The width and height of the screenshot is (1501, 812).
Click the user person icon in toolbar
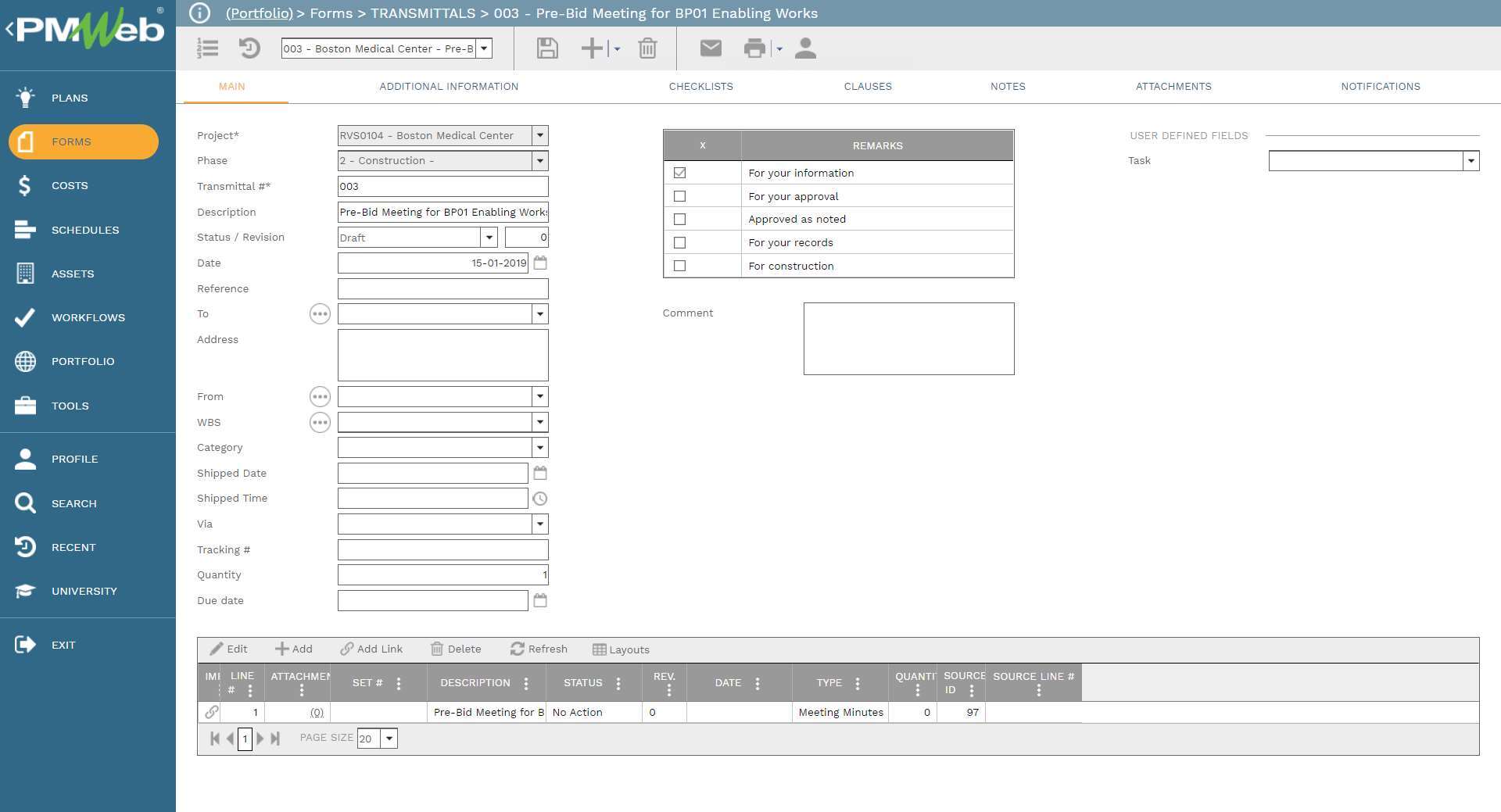[805, 48]
